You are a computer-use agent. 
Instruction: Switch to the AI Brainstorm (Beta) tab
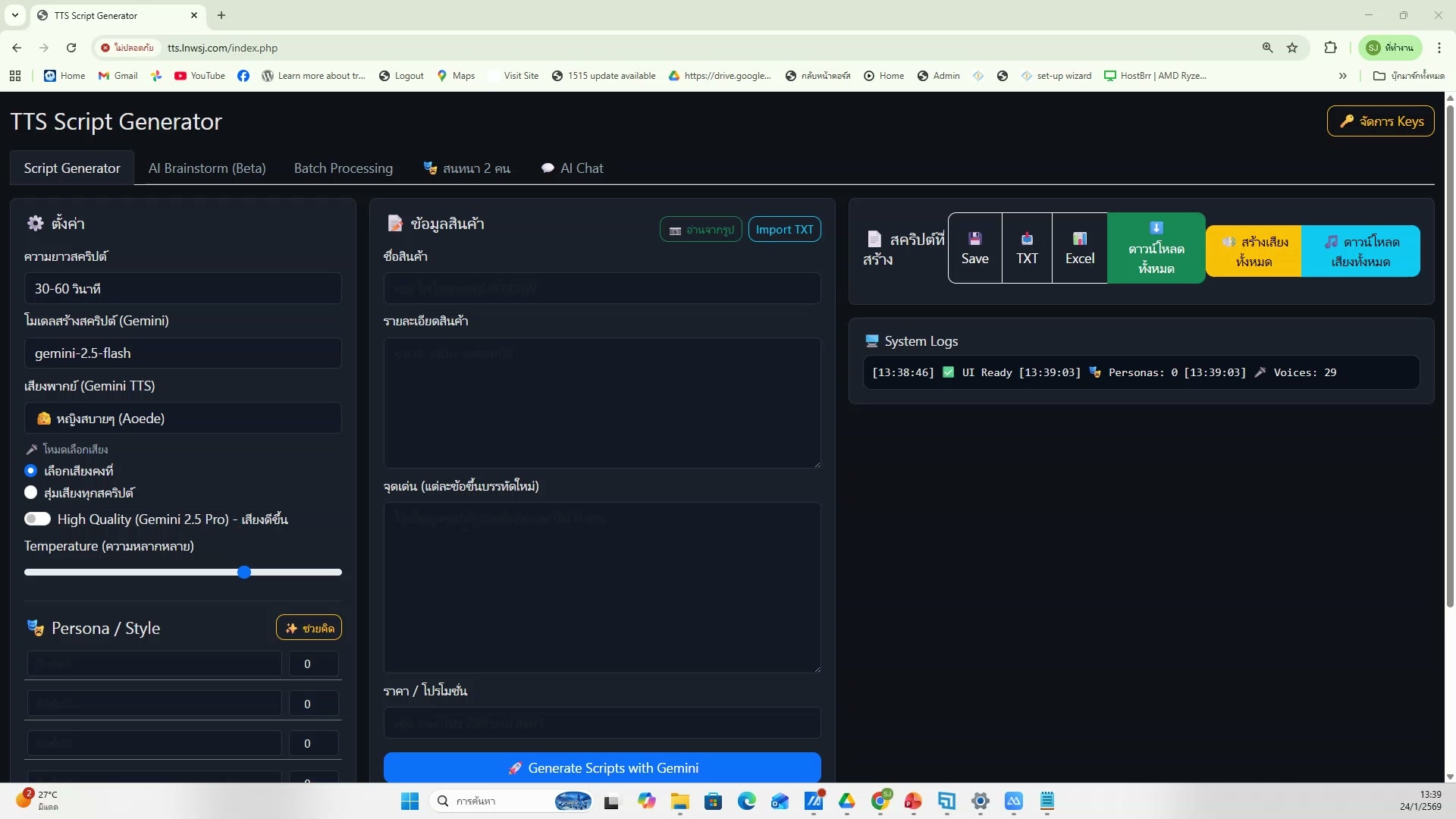click(207, 168)
